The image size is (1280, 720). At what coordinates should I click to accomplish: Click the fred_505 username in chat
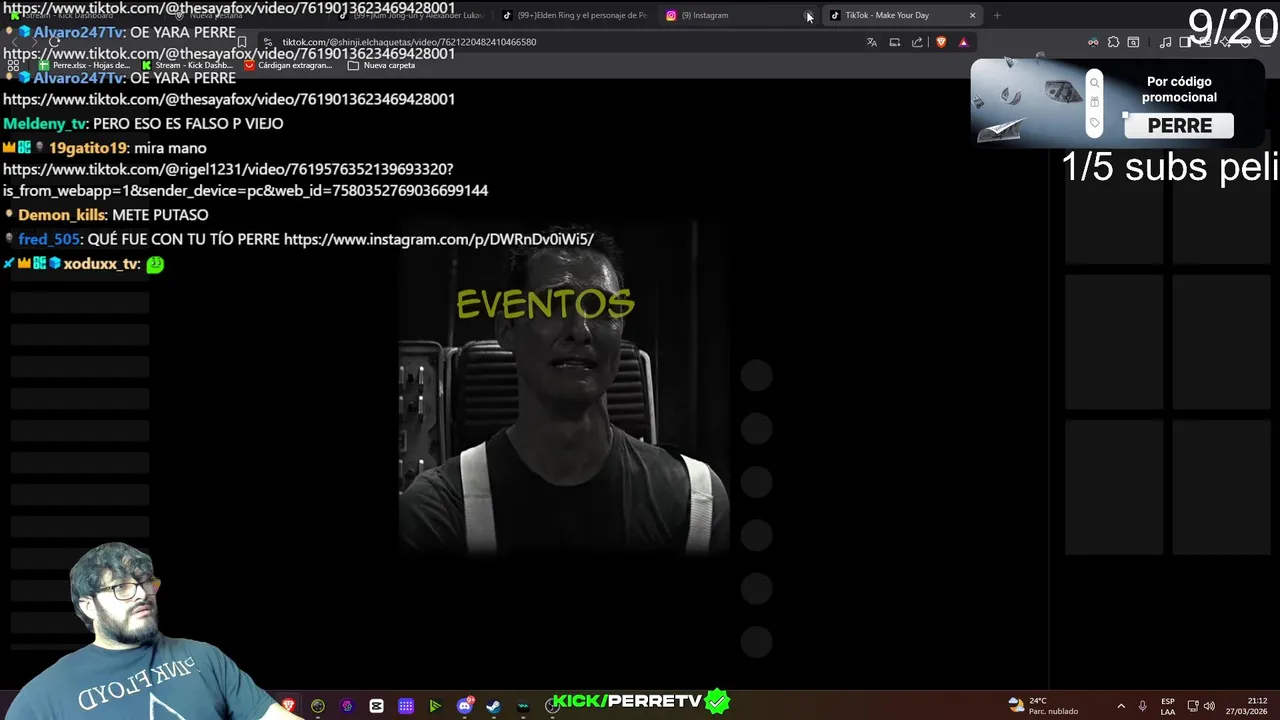(x=48, y=239)
